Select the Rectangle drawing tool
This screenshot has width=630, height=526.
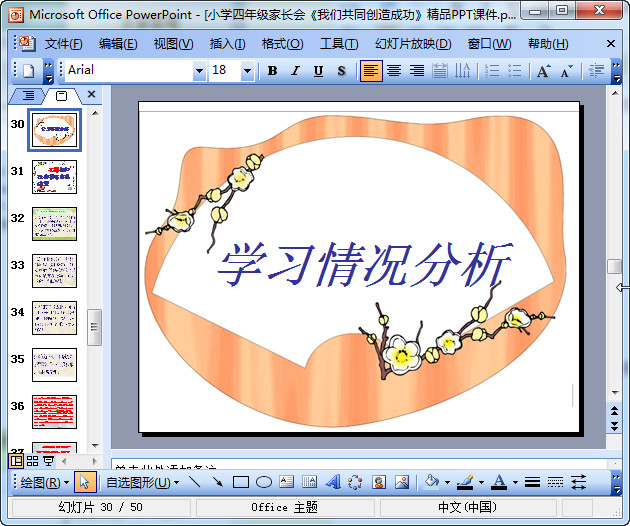(241, 482)
